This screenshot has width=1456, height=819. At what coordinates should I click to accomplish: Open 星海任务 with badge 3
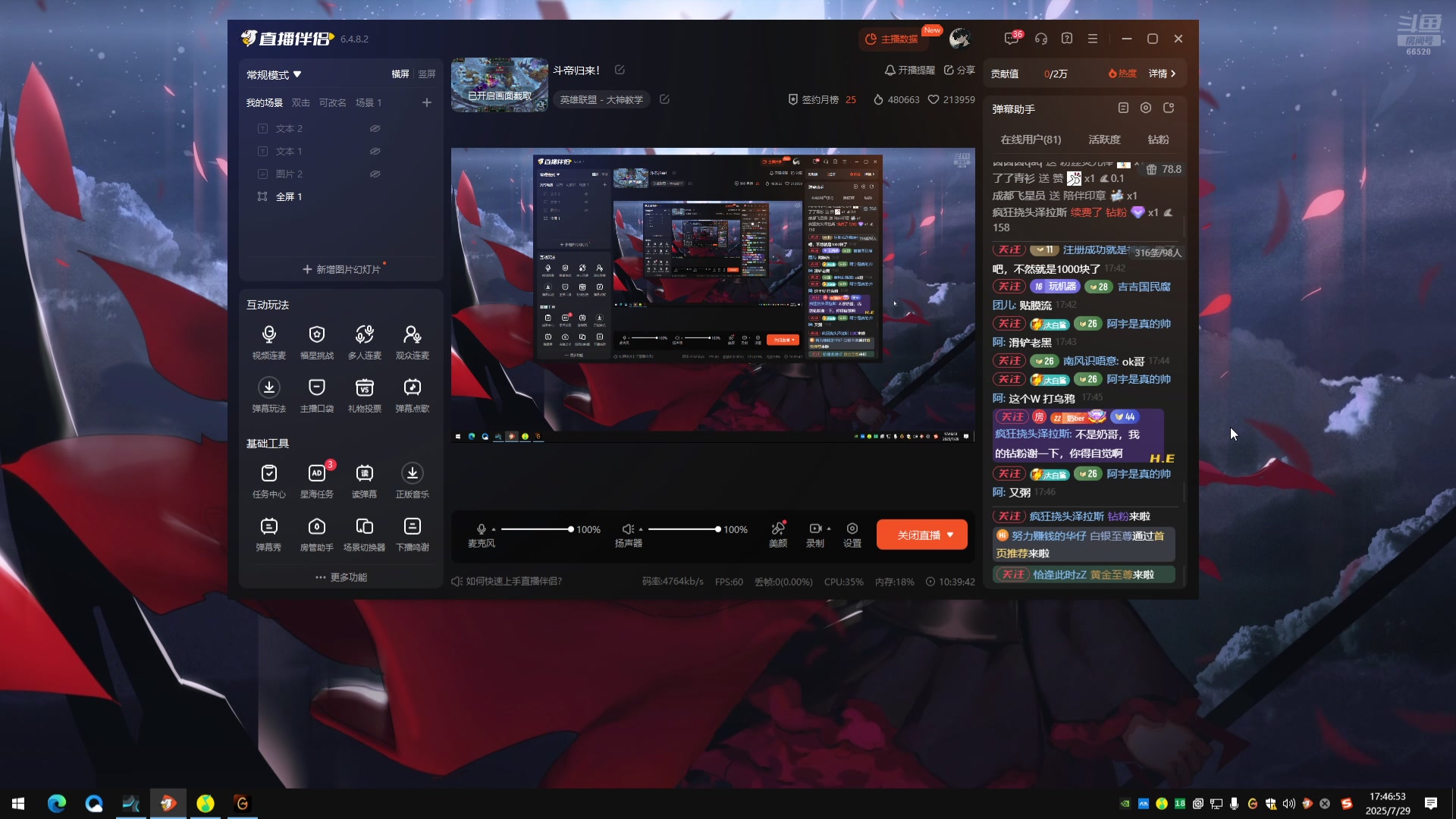[x=317, y=481]
